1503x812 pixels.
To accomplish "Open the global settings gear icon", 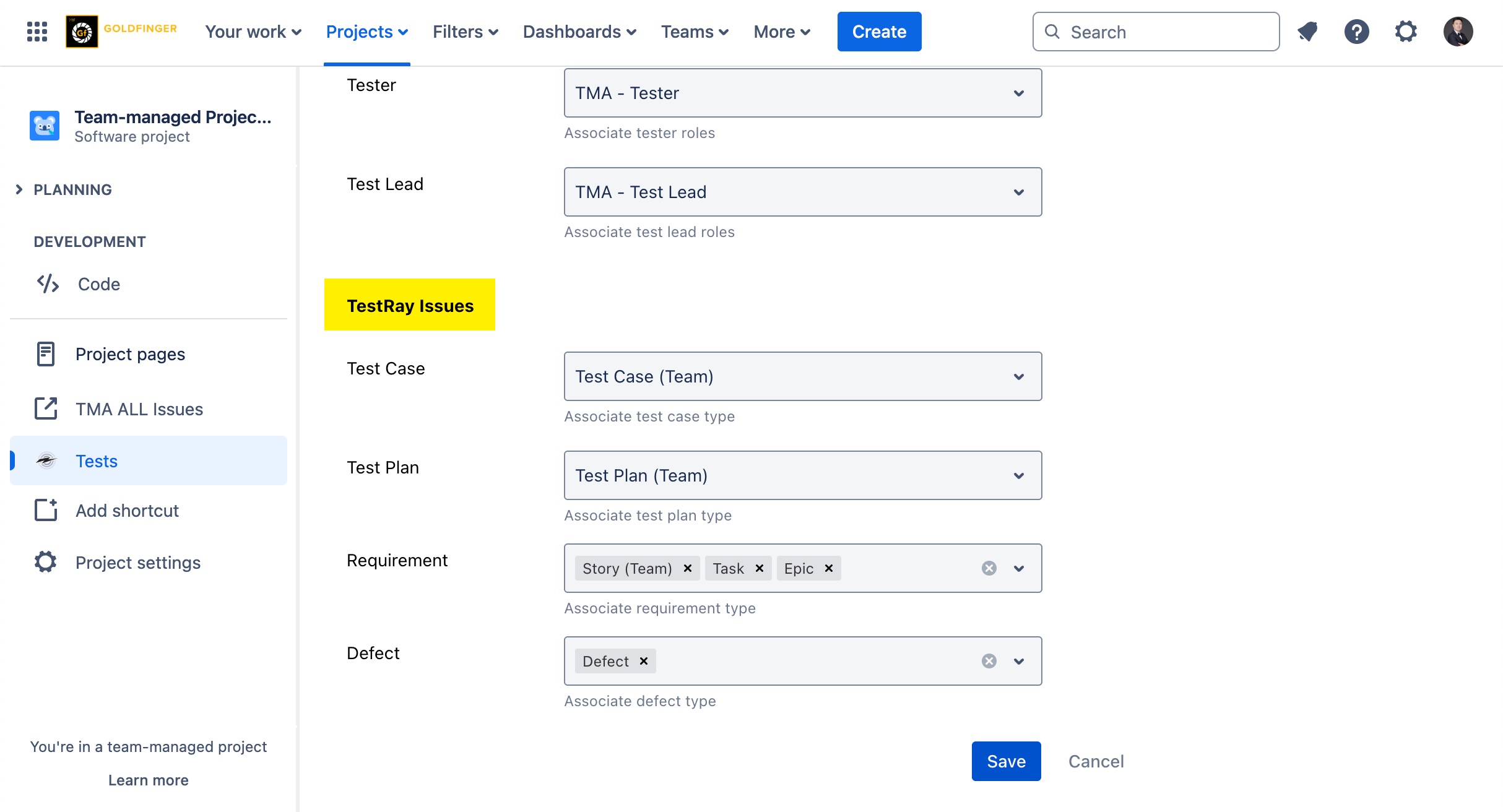I will [1406, 32].
